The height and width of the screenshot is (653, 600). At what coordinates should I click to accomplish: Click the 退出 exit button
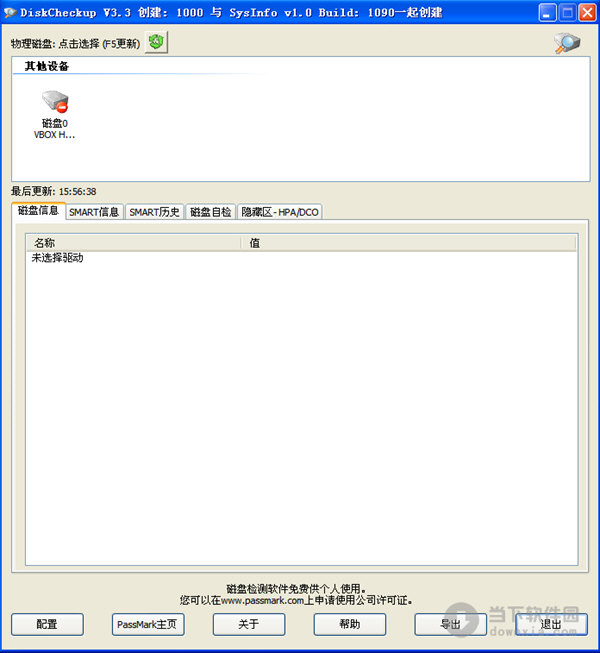click(551, 624)
